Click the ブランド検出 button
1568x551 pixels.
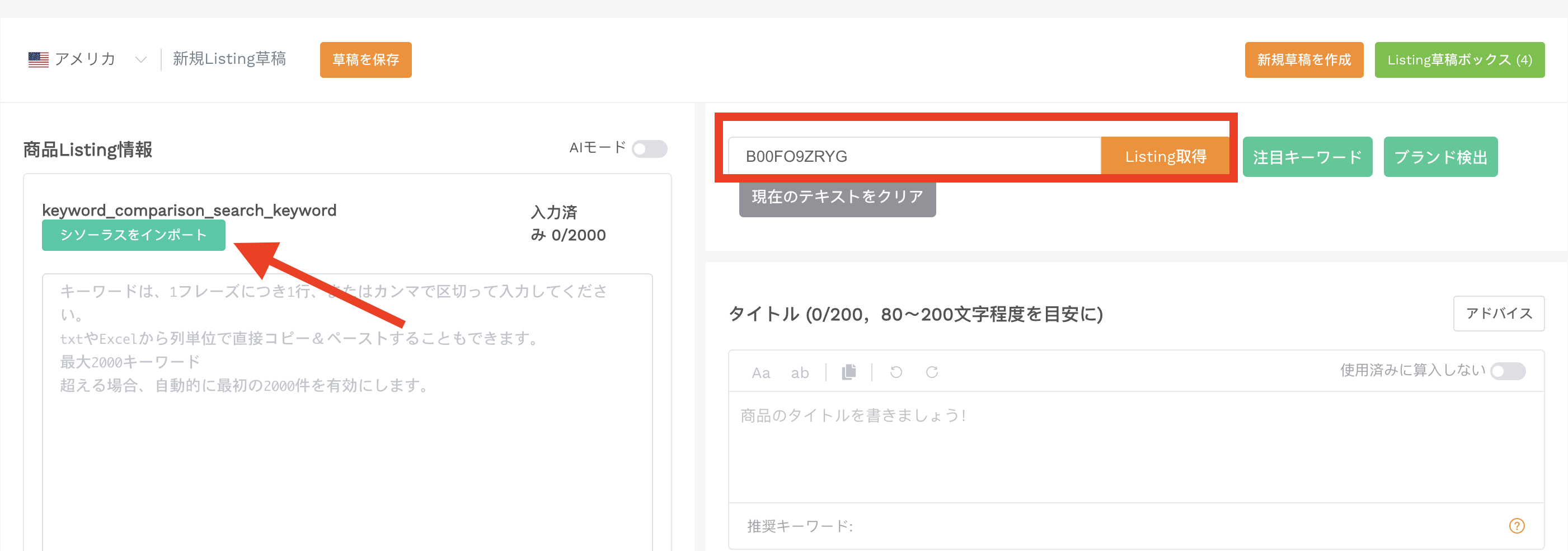pos(1440,157)
